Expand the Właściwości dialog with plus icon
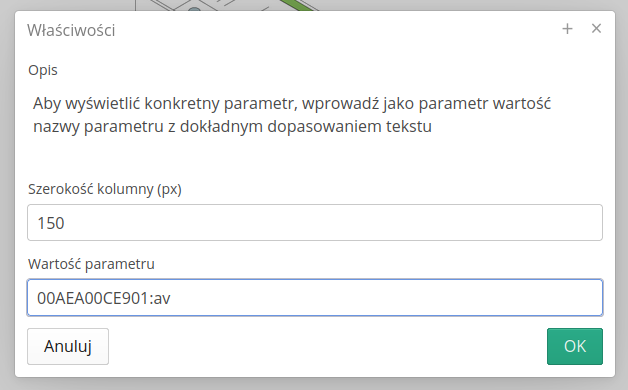 point(567,29)
